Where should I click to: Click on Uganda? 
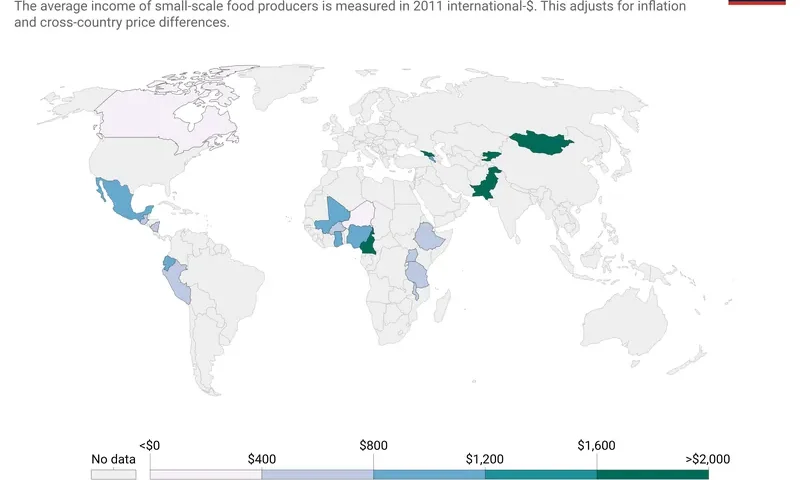(x=412, y=256)
